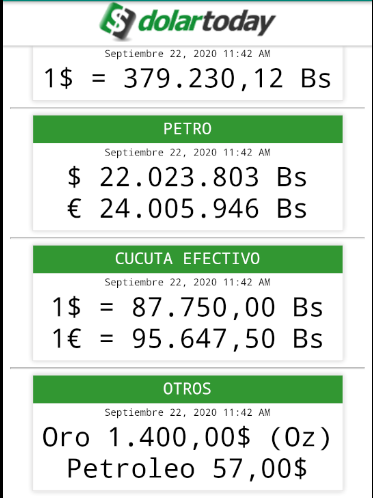Click the Oro 1.400,00$ (Oz) price
The image size is (373, 498).
pyautogui.click(x=187, y=437)
